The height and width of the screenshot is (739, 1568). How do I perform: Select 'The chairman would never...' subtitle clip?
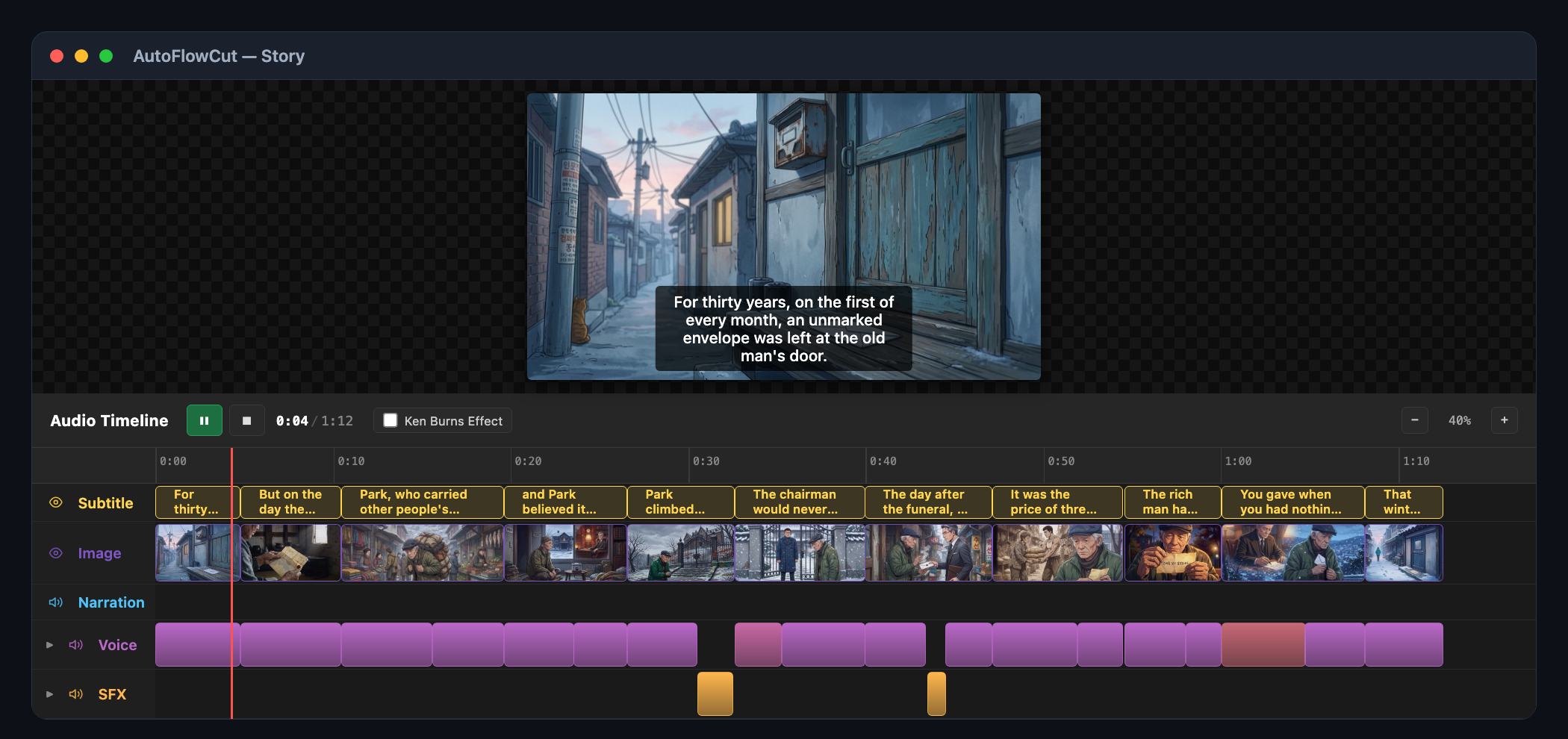tap(800, 502)
